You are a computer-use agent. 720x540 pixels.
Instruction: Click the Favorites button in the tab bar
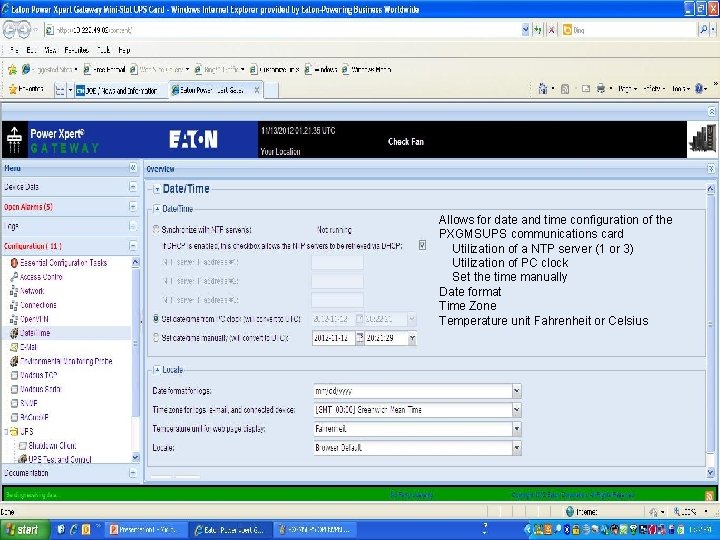pyautogui.click(x=26, y=89)
